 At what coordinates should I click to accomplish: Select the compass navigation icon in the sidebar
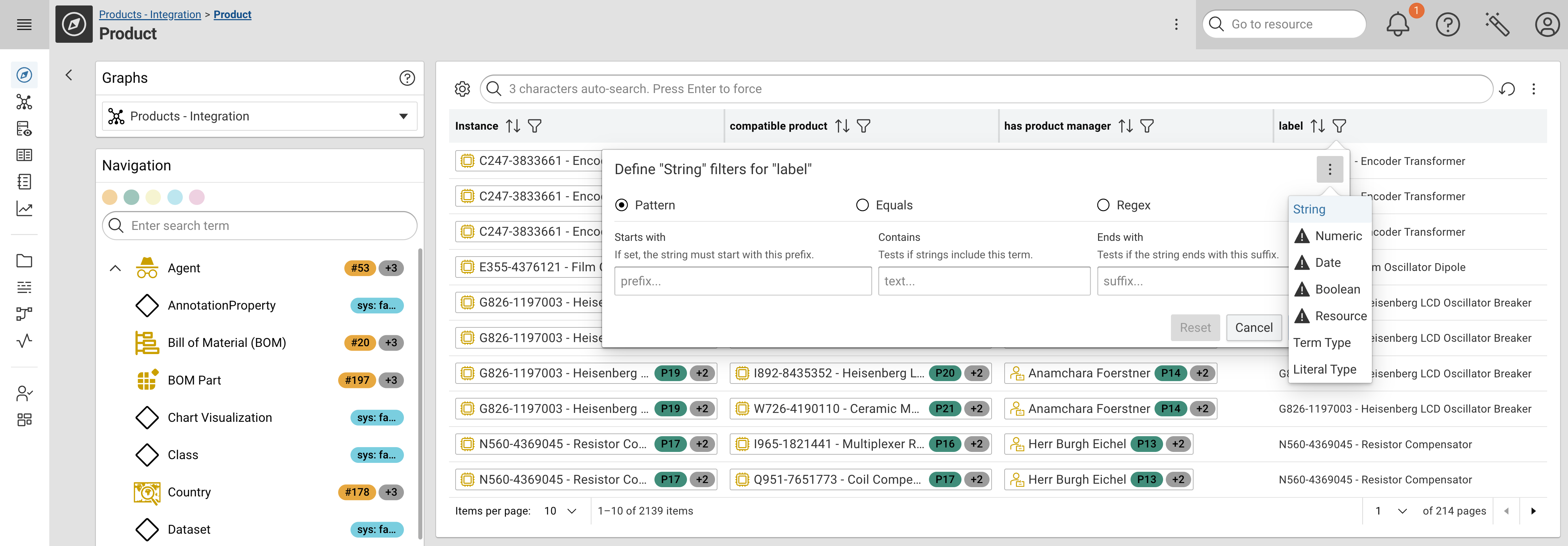point(24,74)
